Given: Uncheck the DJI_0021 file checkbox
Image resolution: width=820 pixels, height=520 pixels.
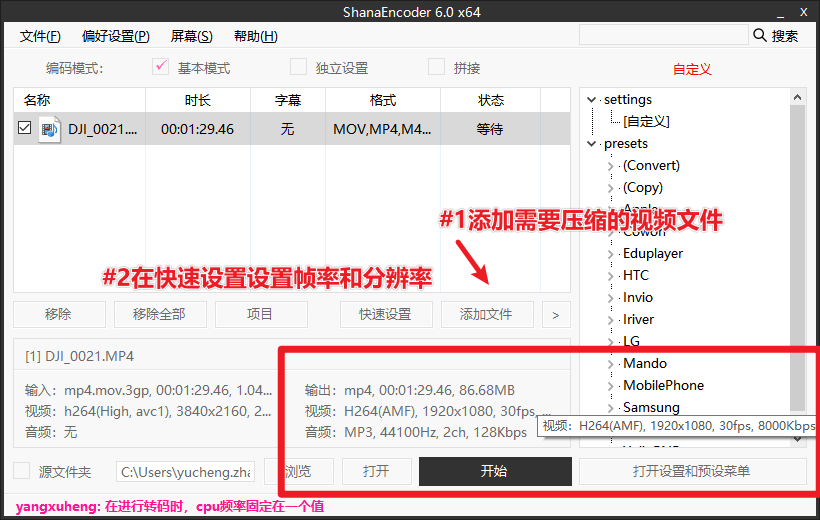Looking at the screenshot, I should tap(24, 128).
